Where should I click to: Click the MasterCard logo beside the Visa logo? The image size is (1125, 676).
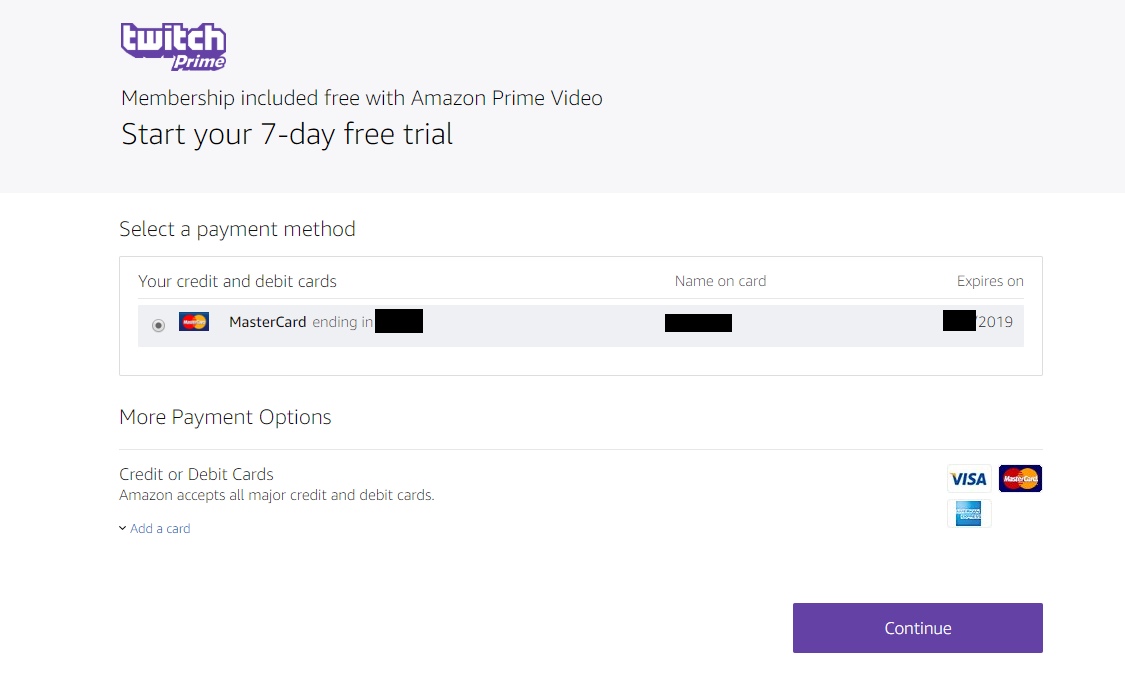click(x=1020, y=479)
